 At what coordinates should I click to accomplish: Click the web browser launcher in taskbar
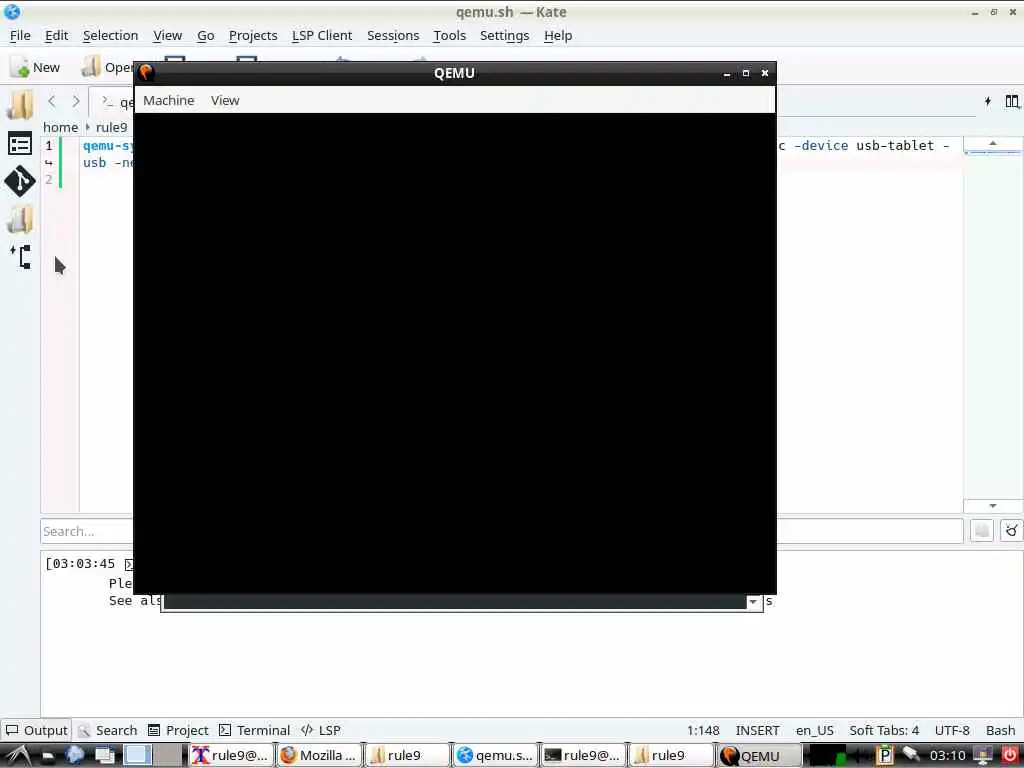pos(74,756)
